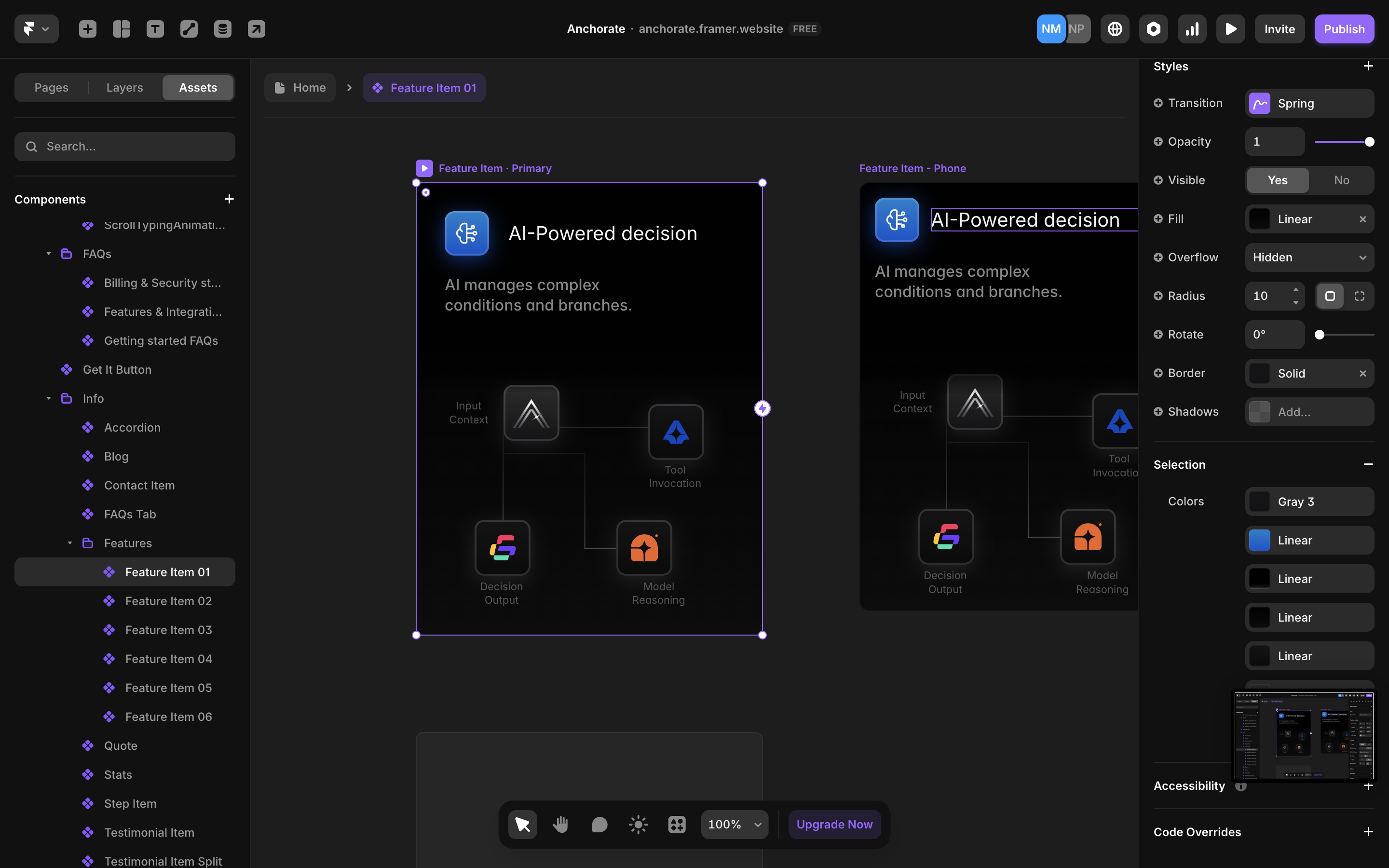Screen dimensions: 1389x868
Task: Open the 100% zoom dropdown
Action: click(x=734, y=825)
